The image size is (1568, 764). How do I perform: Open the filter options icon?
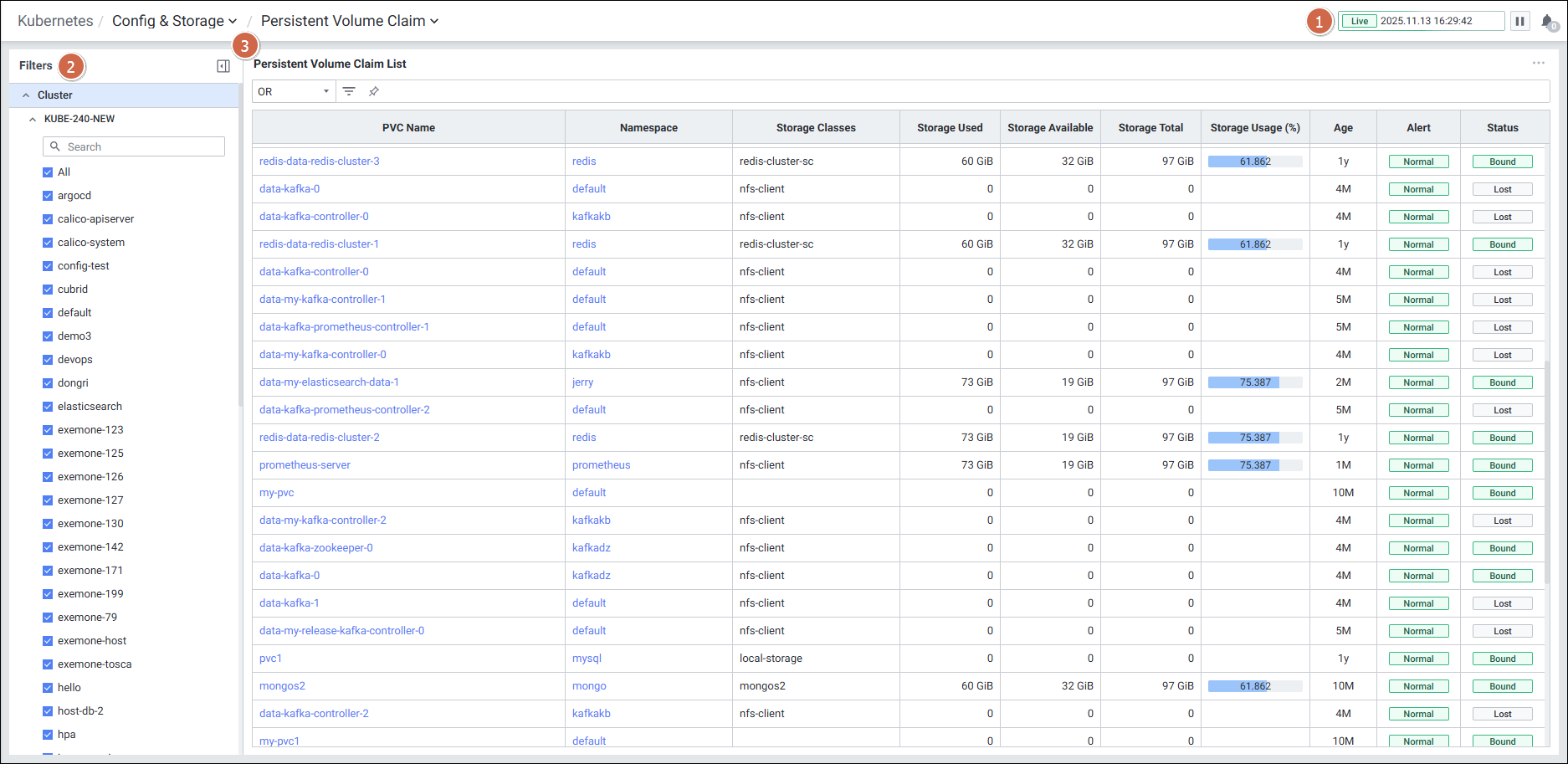click(x=349, y=91)
